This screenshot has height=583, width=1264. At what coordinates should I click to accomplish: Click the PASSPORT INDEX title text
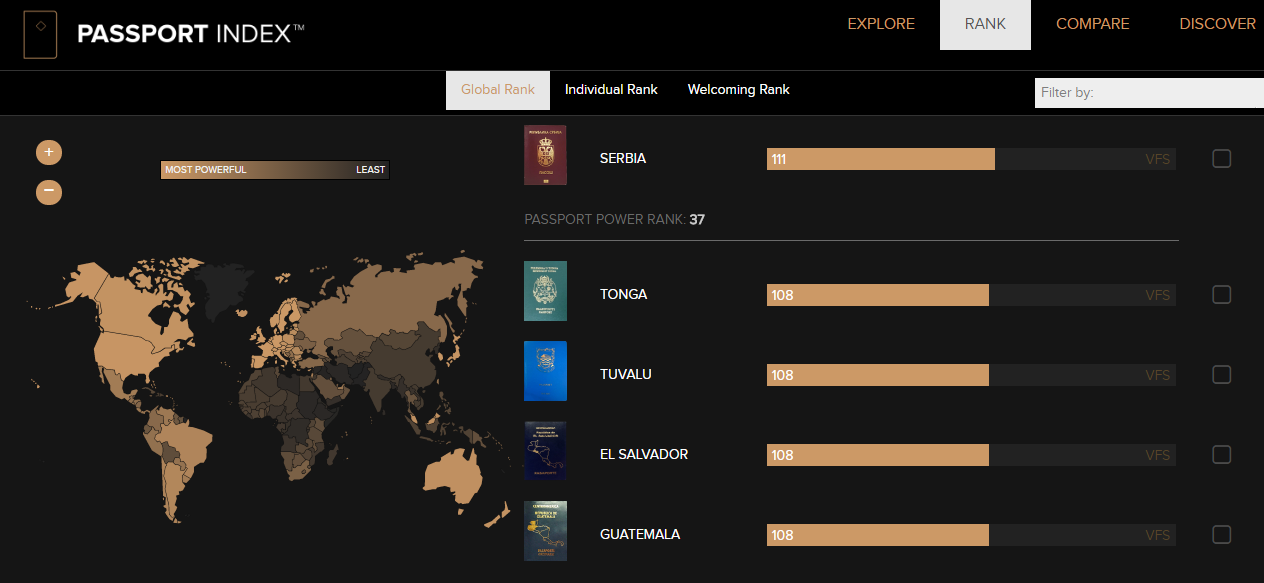pos(190,34)
